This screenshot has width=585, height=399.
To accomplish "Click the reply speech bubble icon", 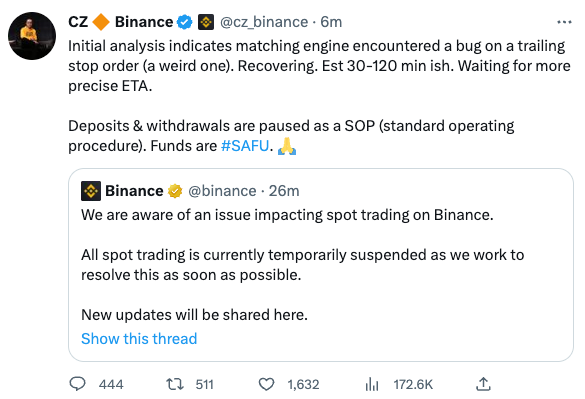I will click(78, 384).
